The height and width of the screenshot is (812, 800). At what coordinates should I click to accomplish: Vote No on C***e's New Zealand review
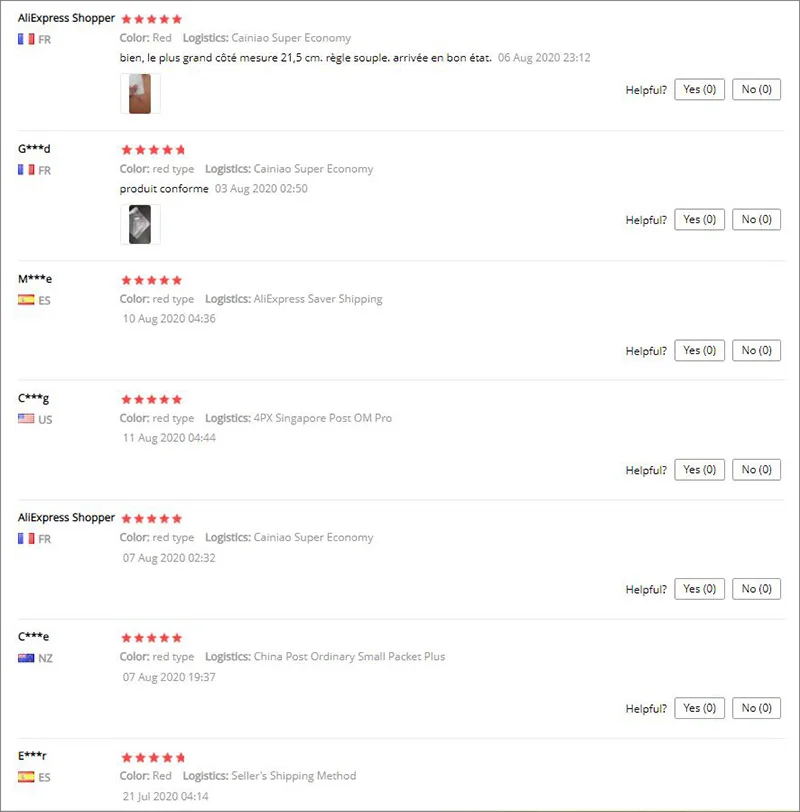pyautogui.click(x=756, y=708)
